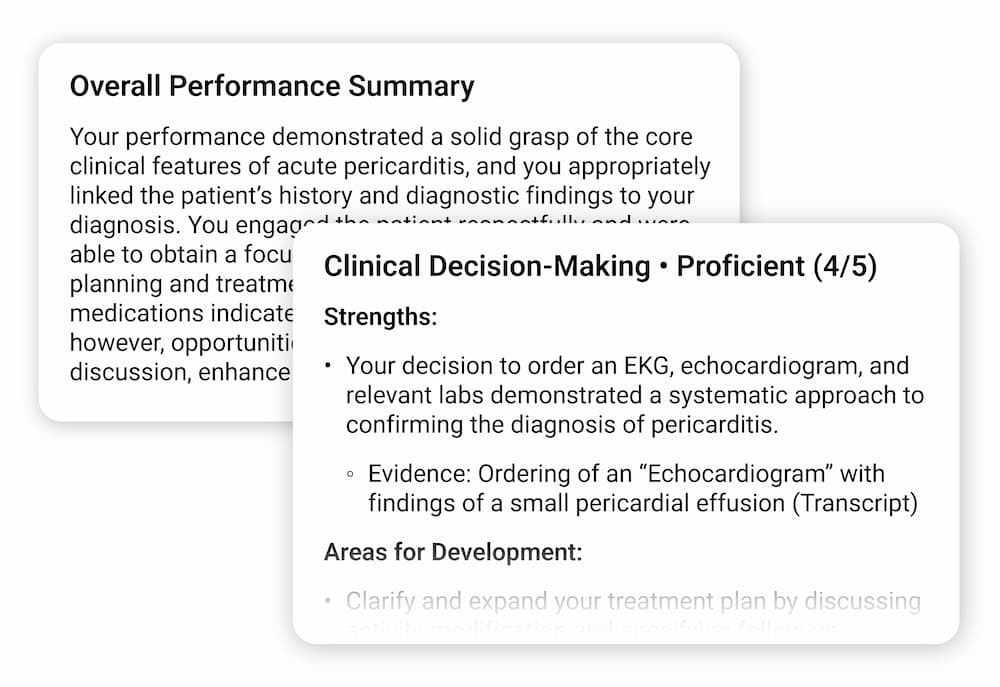Screen dimensions: 1000x687
Task: Click the hollow bullet before Evidence
Action: (349, 474)
